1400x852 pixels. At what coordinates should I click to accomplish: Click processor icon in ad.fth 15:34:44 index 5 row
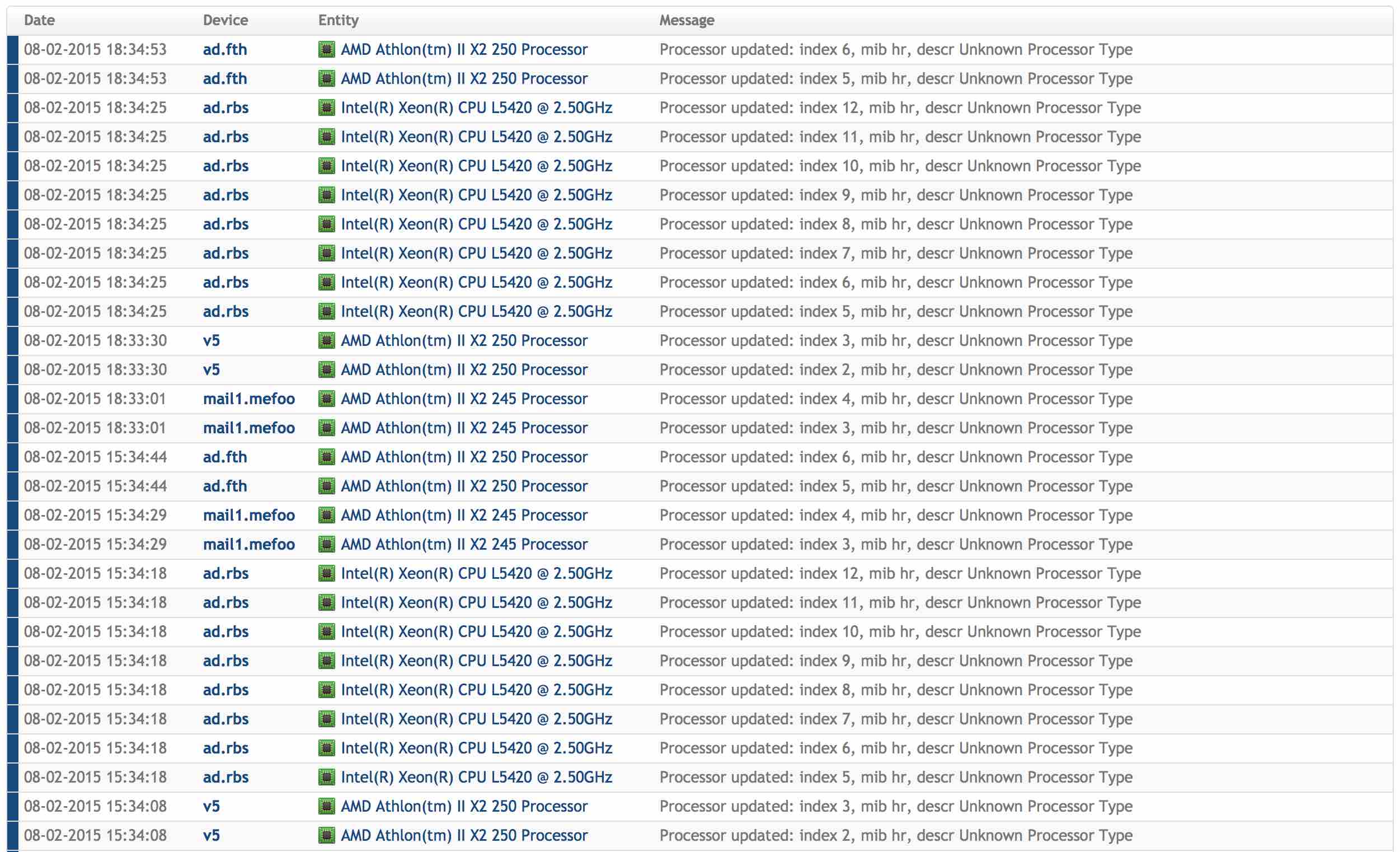click(327, 486)
